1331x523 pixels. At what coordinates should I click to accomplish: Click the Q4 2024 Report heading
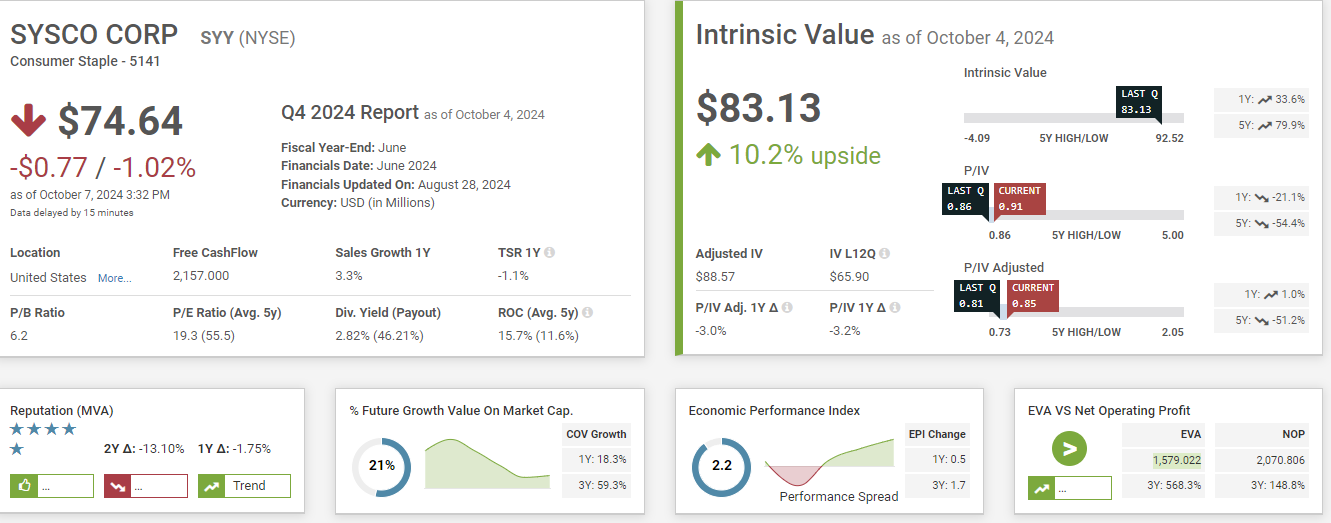coord(350,112)
